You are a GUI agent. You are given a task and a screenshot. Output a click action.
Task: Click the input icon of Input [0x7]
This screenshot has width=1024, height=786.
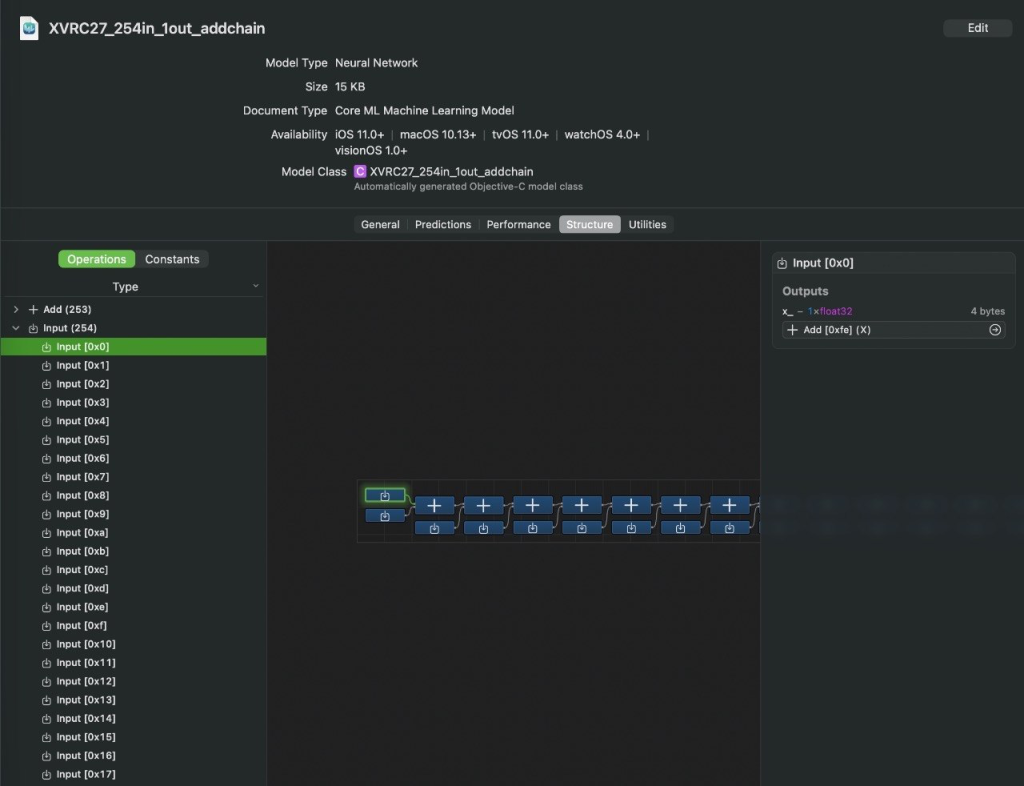tap(46, 477)
